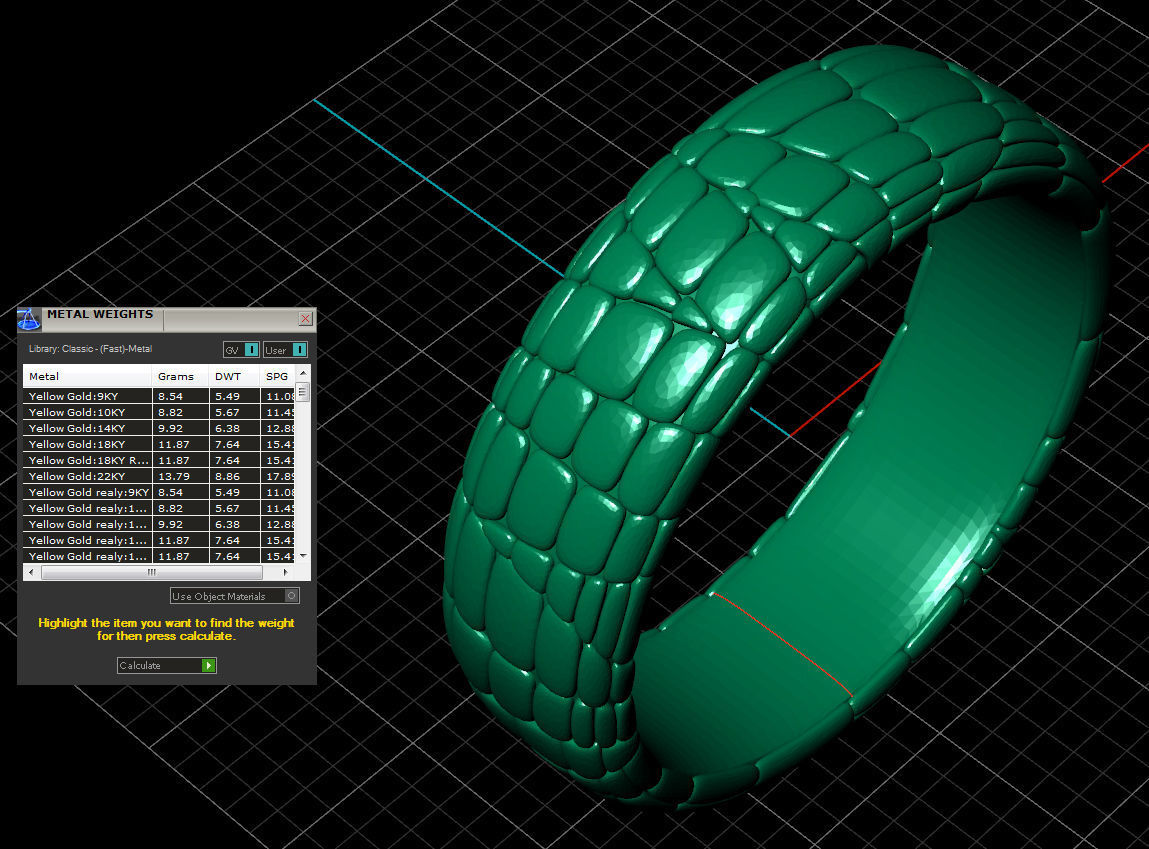Click the metal list scroll-down arrow
1149x849 pixels.
[x=303, y=557]
